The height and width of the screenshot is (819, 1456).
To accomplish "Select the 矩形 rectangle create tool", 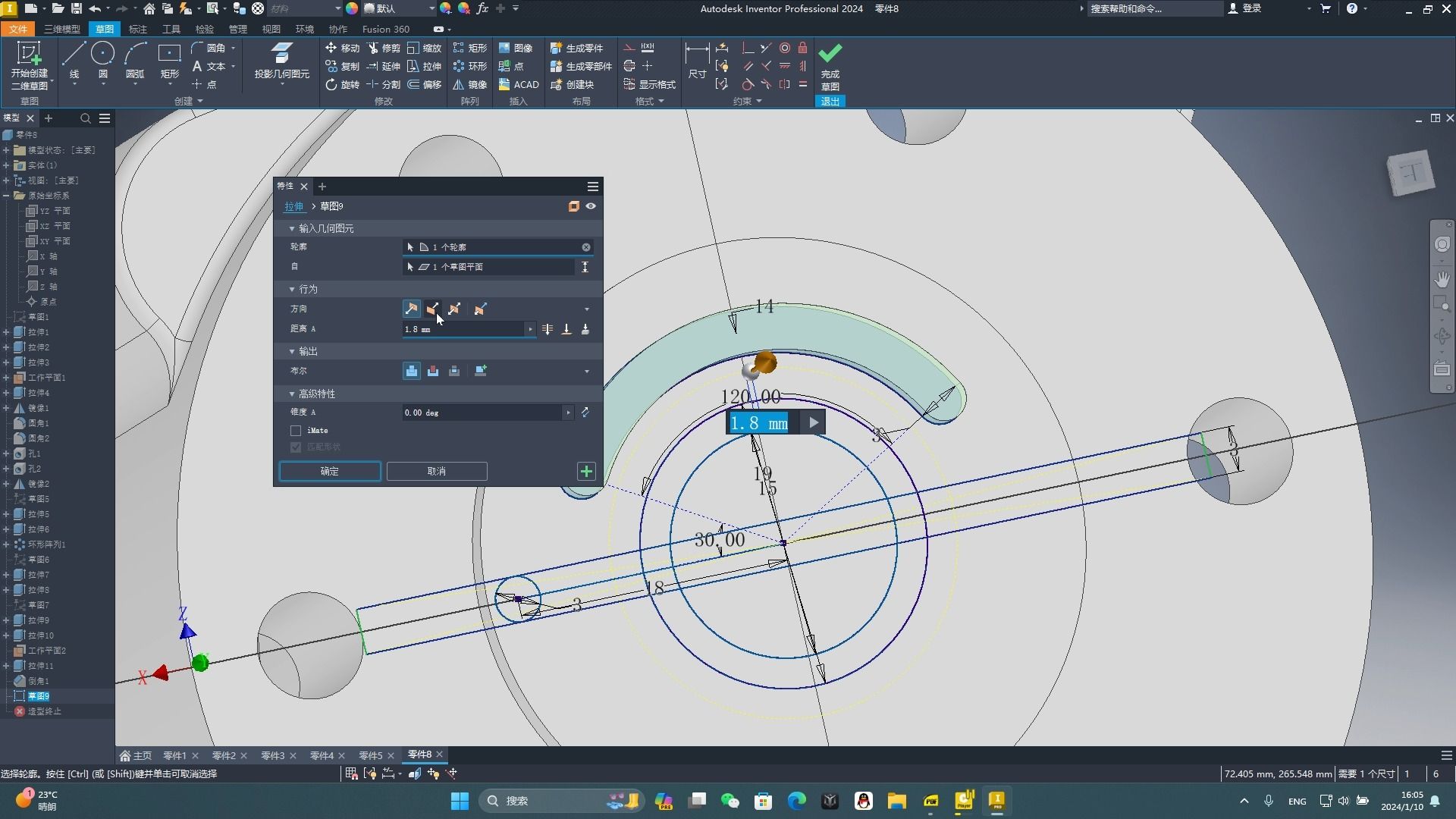I will click(169, 61).
